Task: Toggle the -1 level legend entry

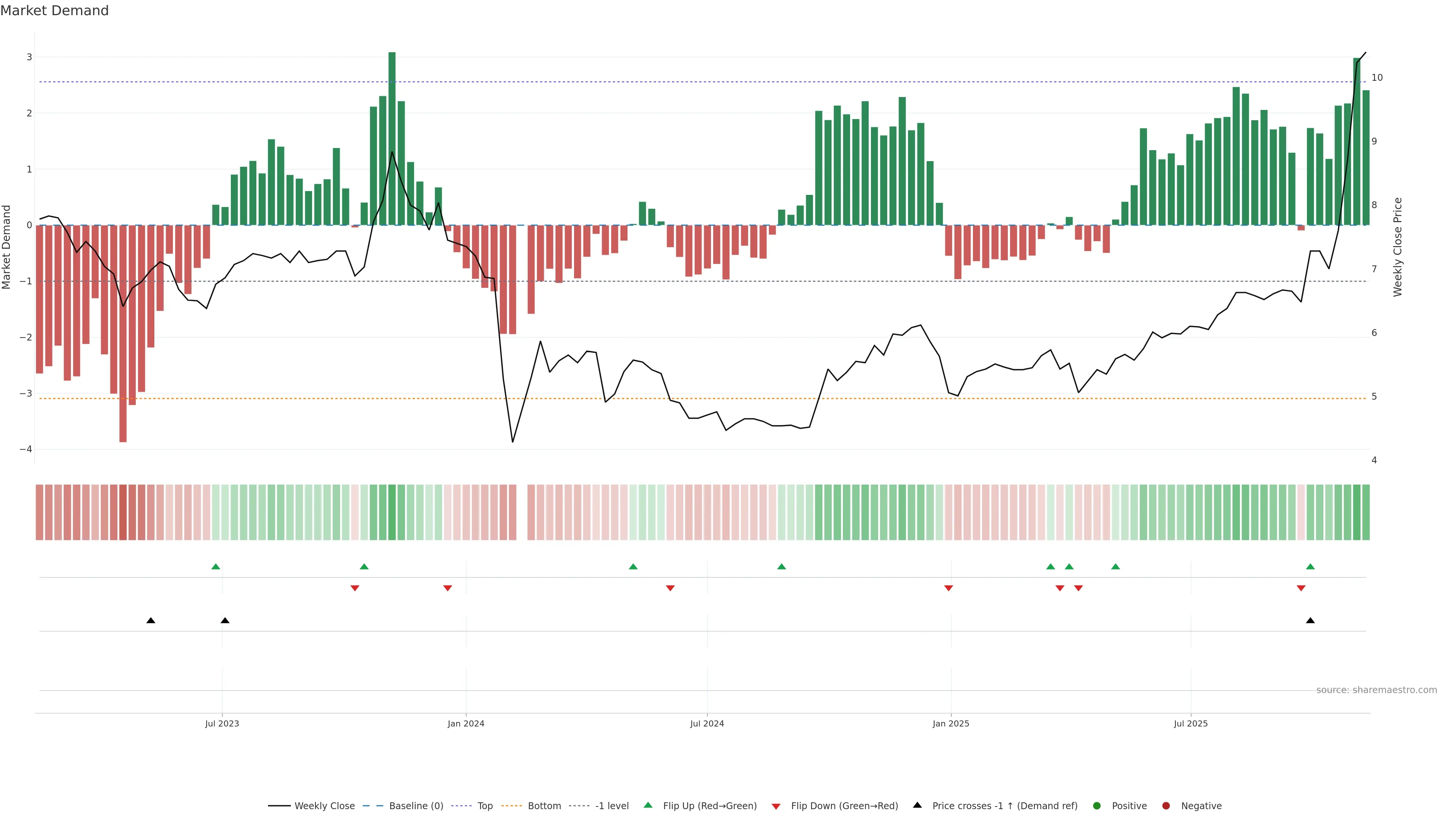Action: click(x=612, y=805)
